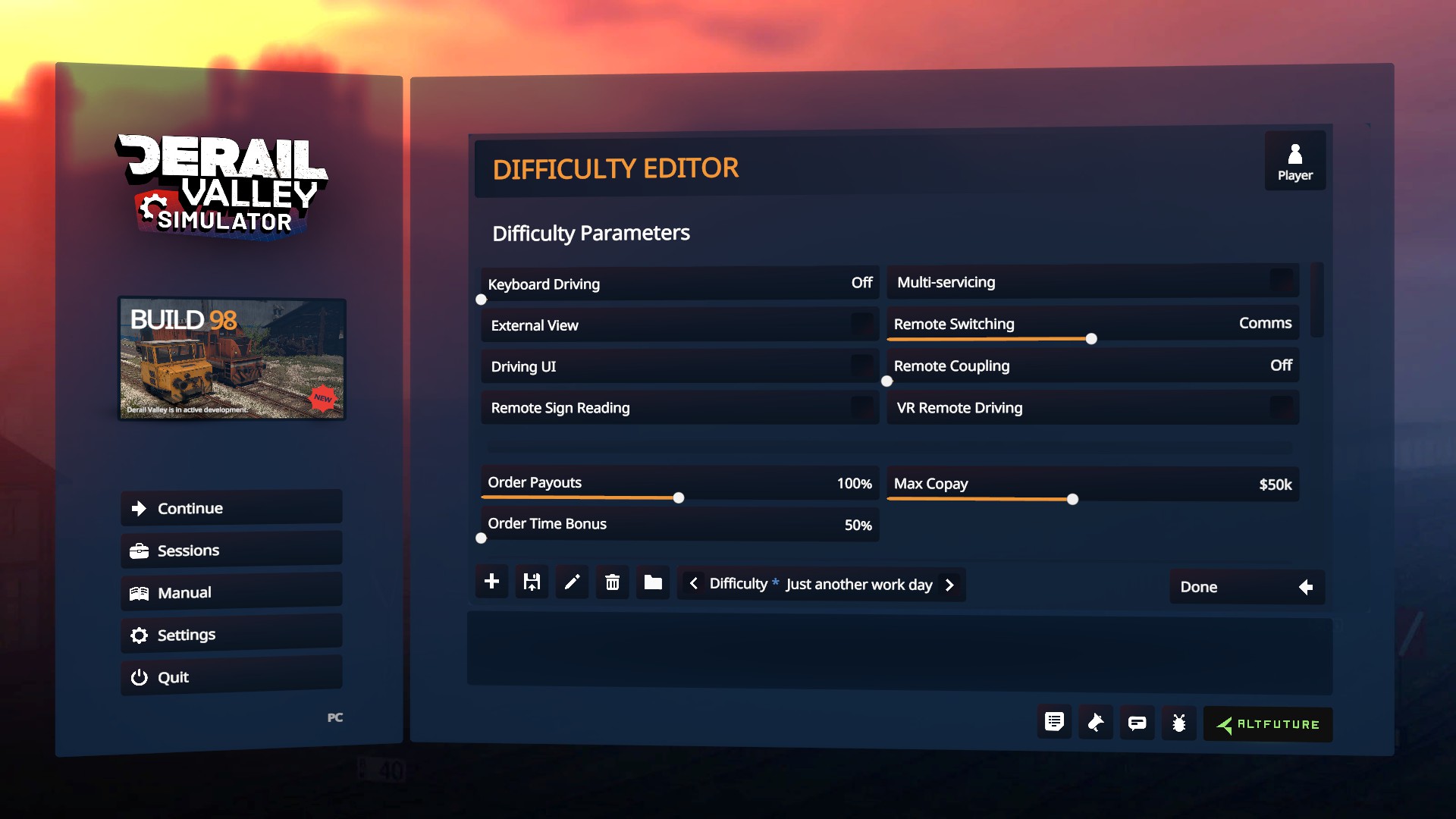Click the Keyboard Driving slider handle
Viewport: 1456px width, 819px height.
[481, 300]
